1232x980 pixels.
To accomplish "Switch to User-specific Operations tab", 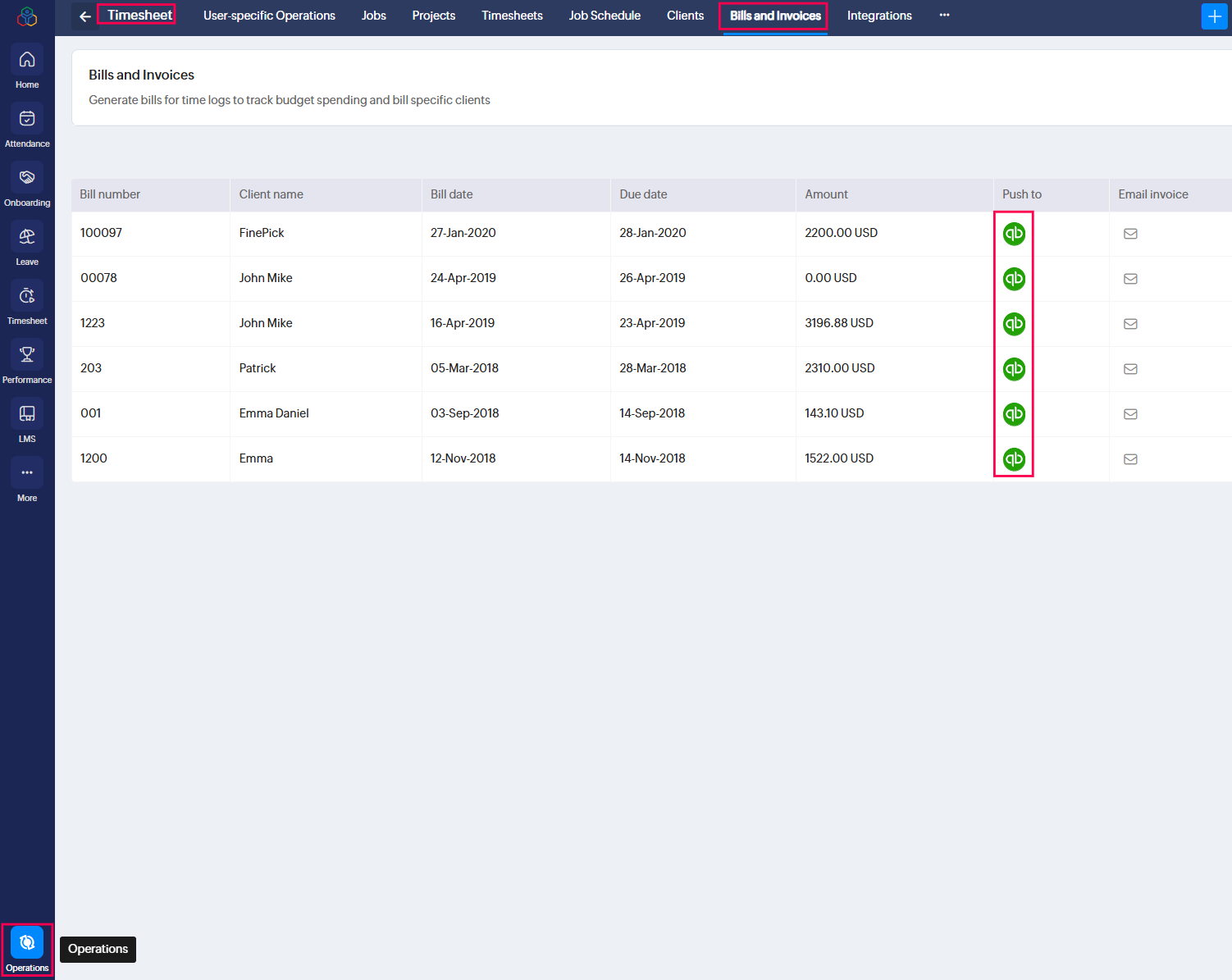I will (x=269, y=16).
